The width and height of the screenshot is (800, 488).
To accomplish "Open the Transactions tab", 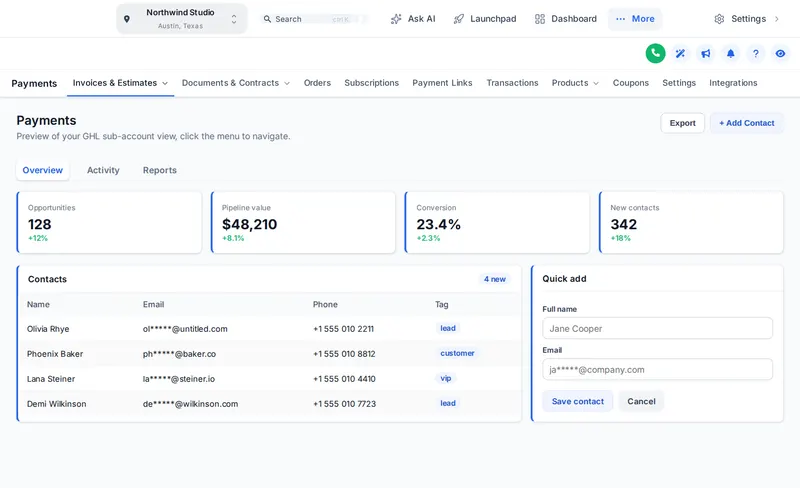I will click(x=512, y=83).
